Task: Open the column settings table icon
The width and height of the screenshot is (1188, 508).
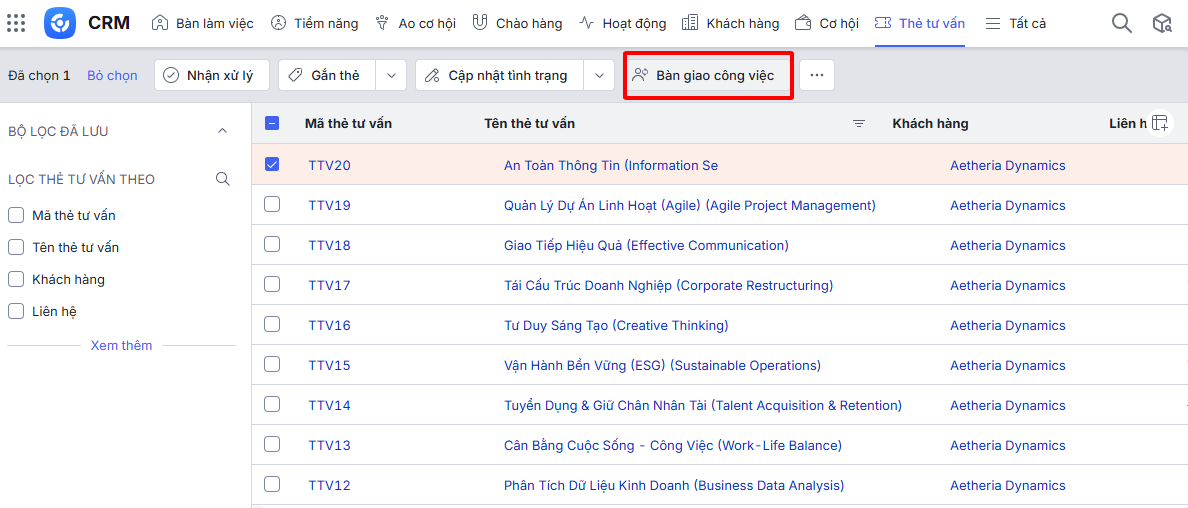Action: [x=1159, y=123]
